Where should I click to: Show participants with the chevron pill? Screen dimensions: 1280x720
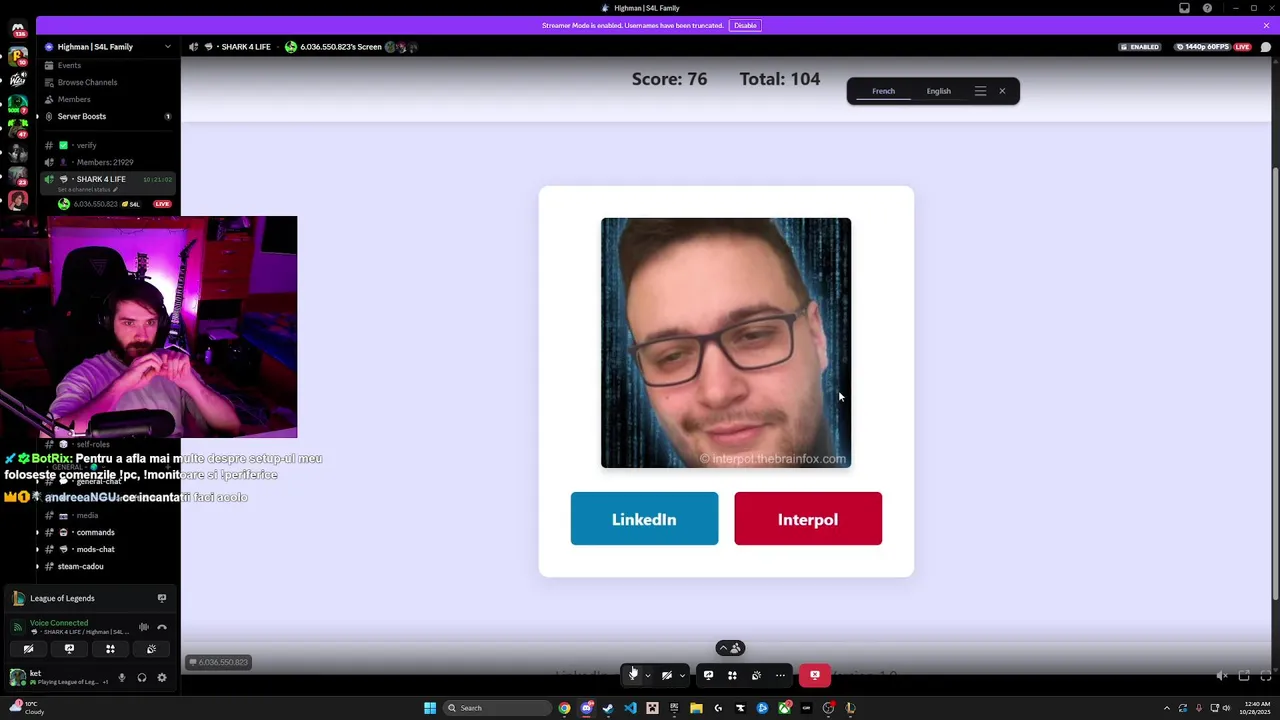click(x=730, y=648)
